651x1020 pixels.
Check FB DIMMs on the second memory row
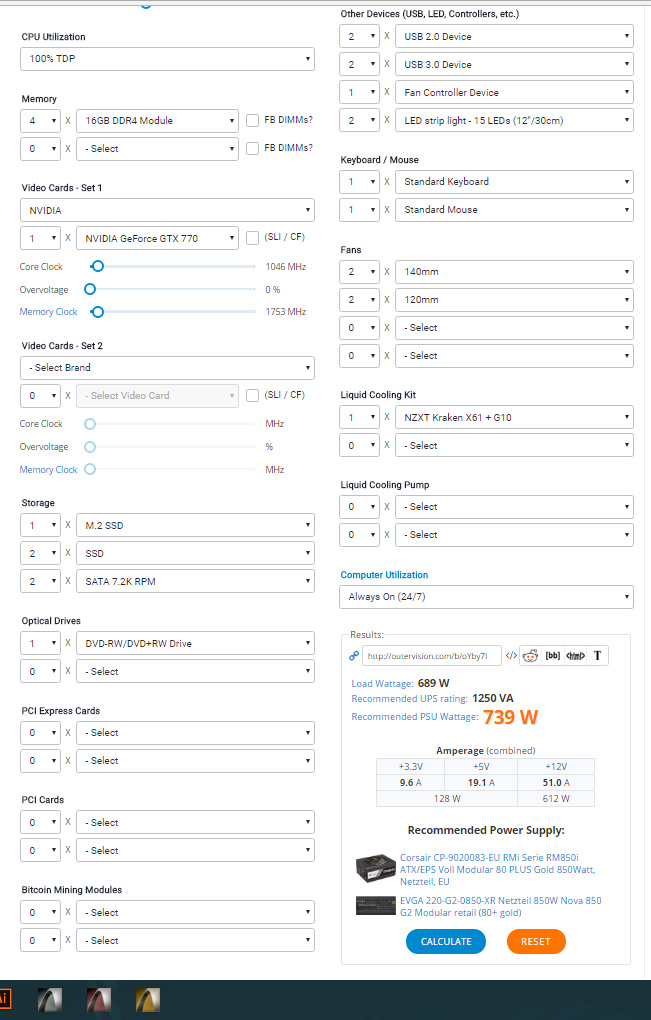253,148
